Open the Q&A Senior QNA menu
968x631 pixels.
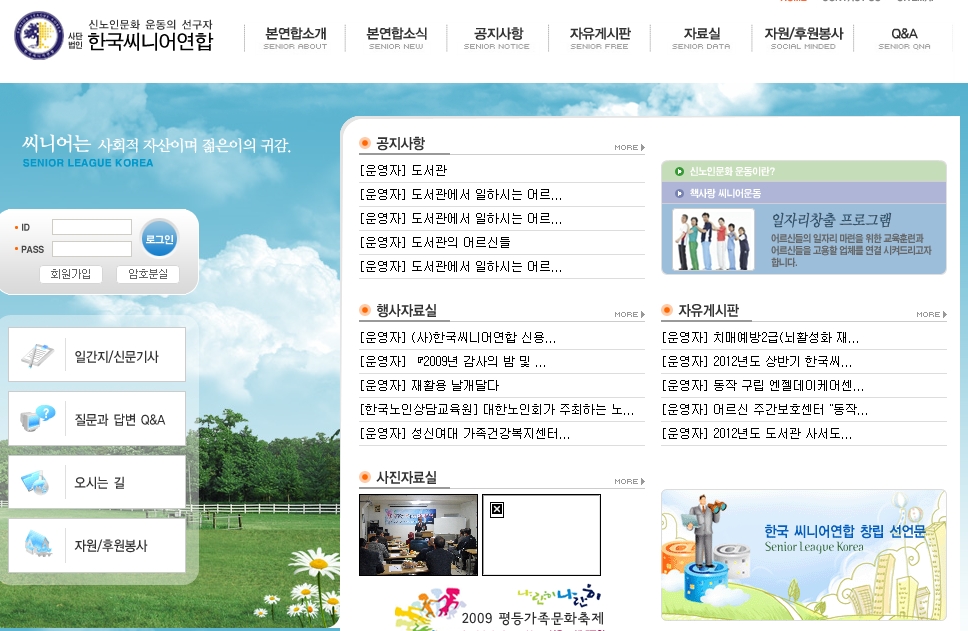904,38
